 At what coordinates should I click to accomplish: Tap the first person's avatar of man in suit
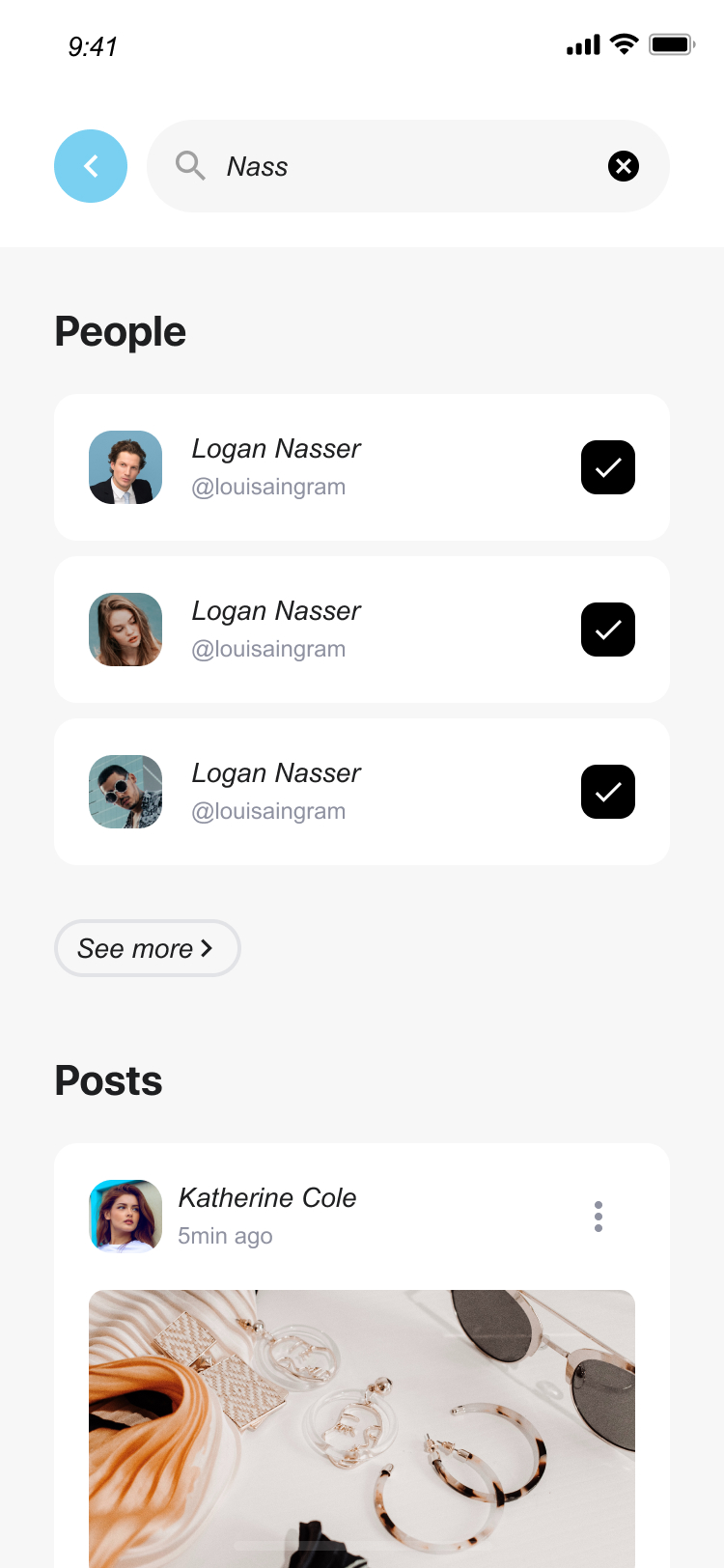pyautogui.click(x=125, y=467)
